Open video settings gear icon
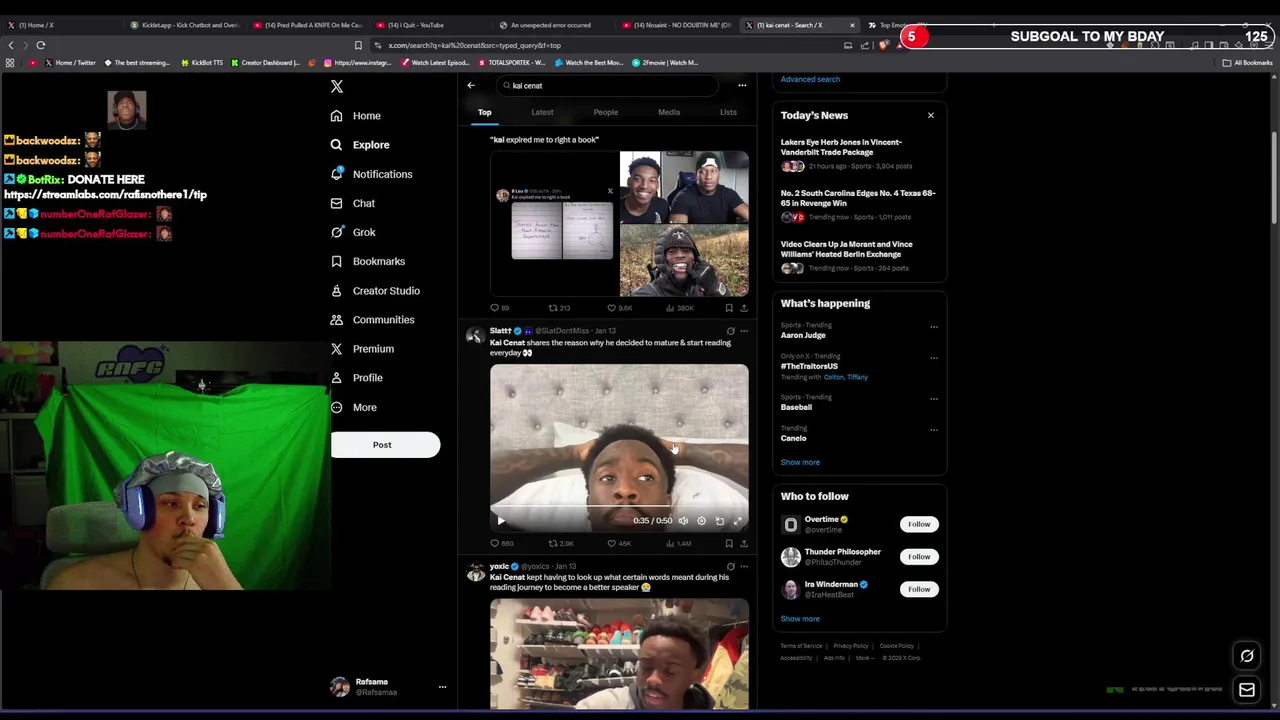The height and width of the screenshot is (720, 1280). [701, 521]
